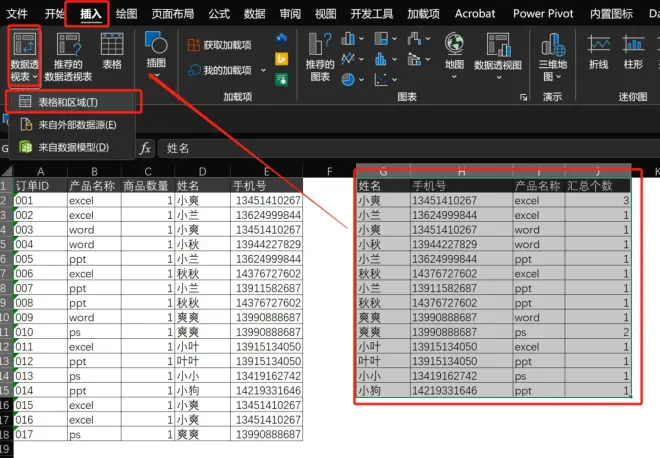Switch to the 插入 tab
This screenshot has height=458, width=660.
pyautogui.click(x=91, y=14)
